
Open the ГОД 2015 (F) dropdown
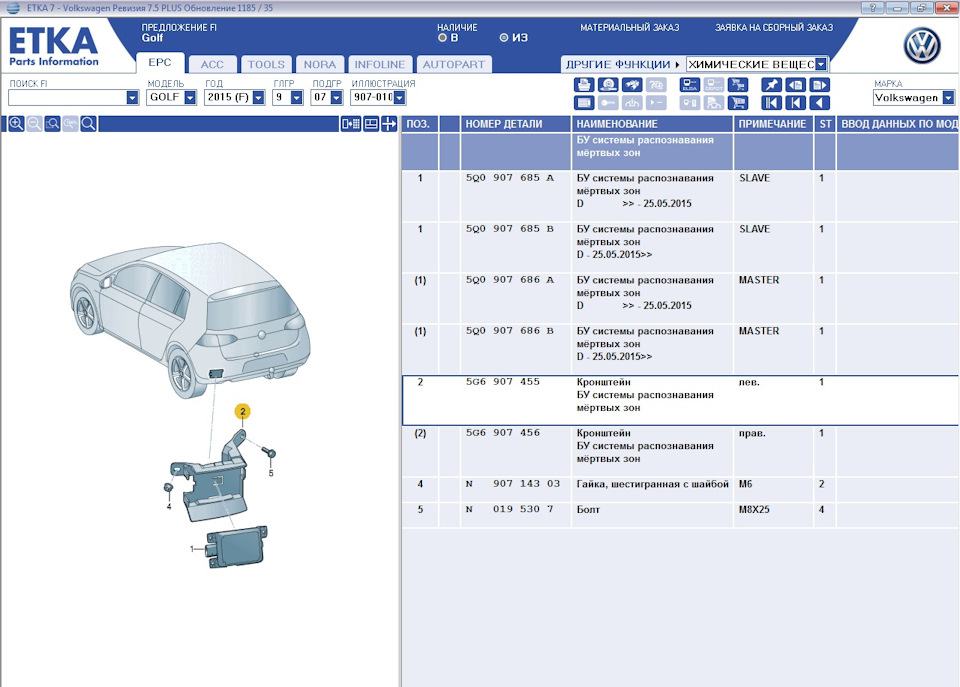[x=258, y=97]
